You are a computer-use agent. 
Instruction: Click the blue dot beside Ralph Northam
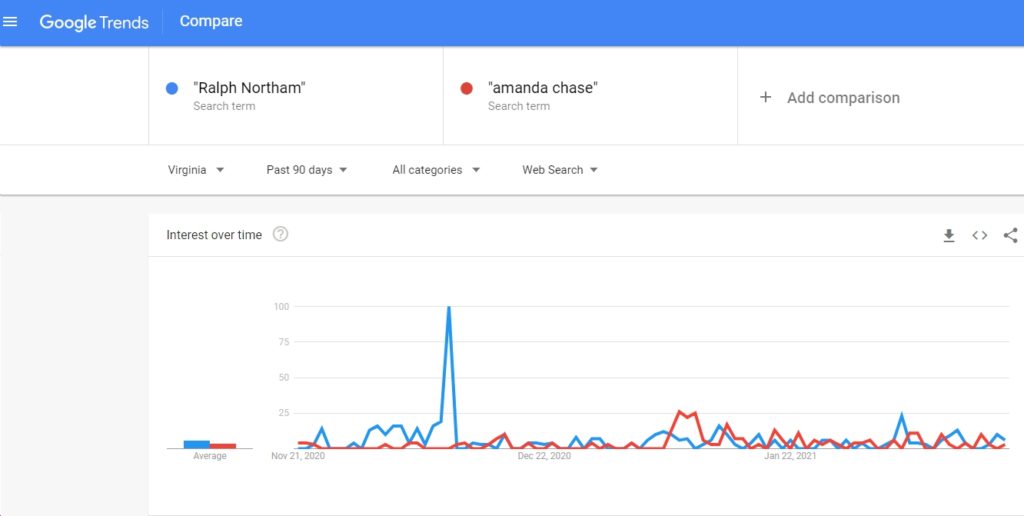[172, 88]
